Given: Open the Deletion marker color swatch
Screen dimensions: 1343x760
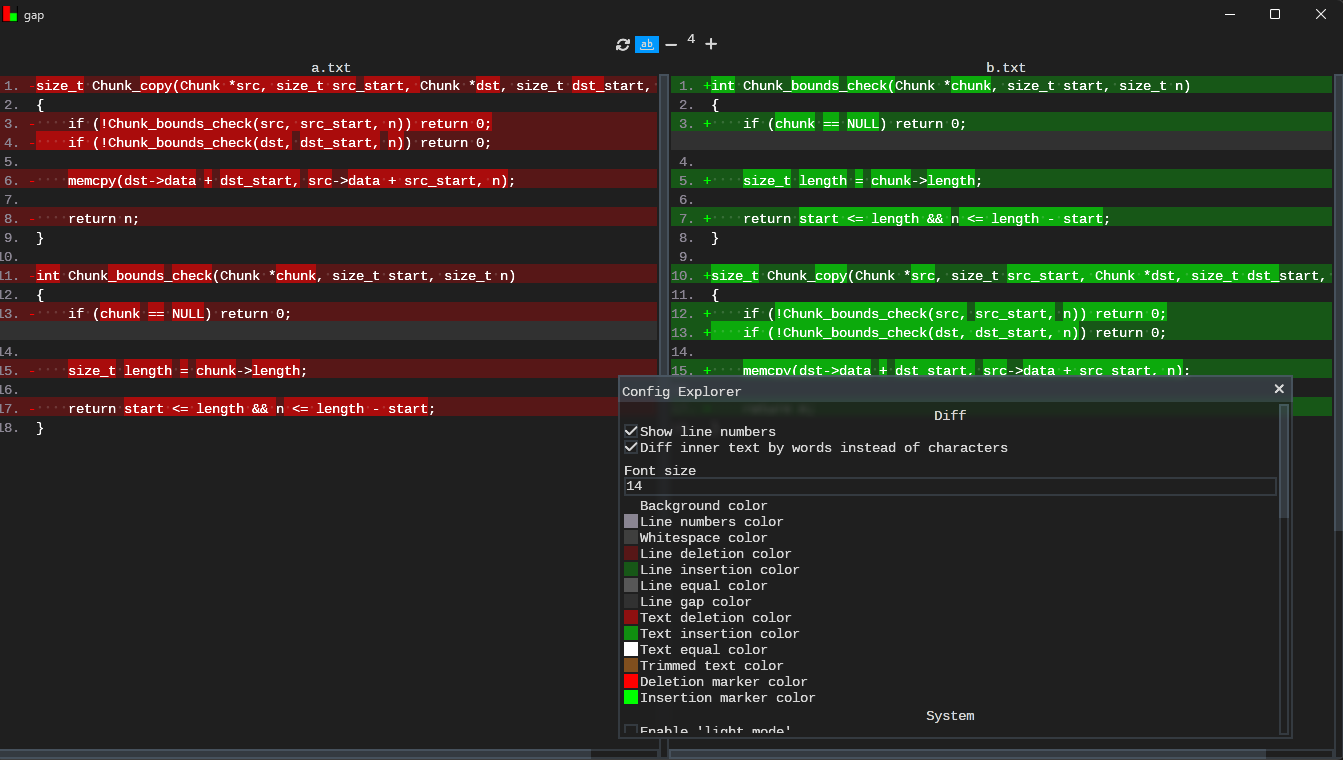Looking at the screenshot, I should pos(631,681).
